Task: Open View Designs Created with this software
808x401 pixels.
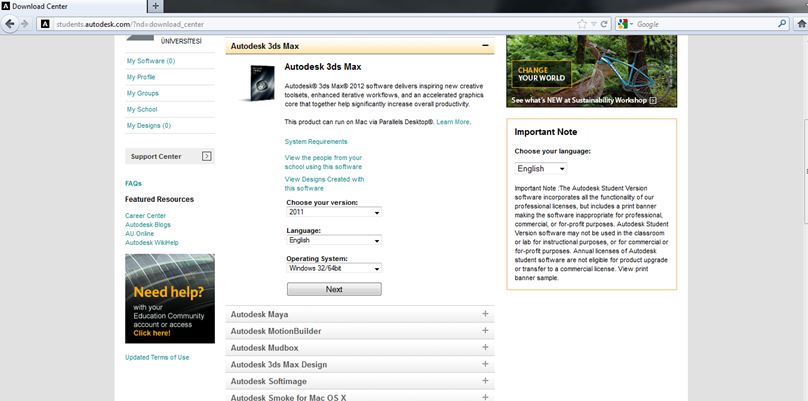Action: [x=325, y=184]
